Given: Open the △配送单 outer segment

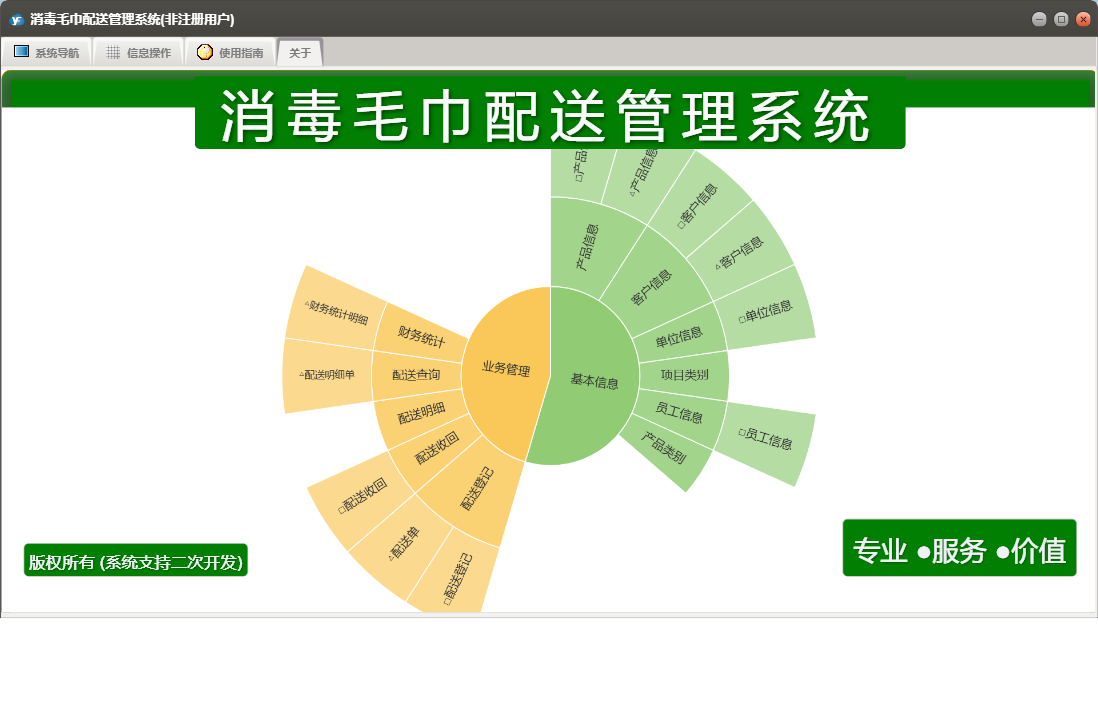Looking at the screenshot, I should pos(403,544).
